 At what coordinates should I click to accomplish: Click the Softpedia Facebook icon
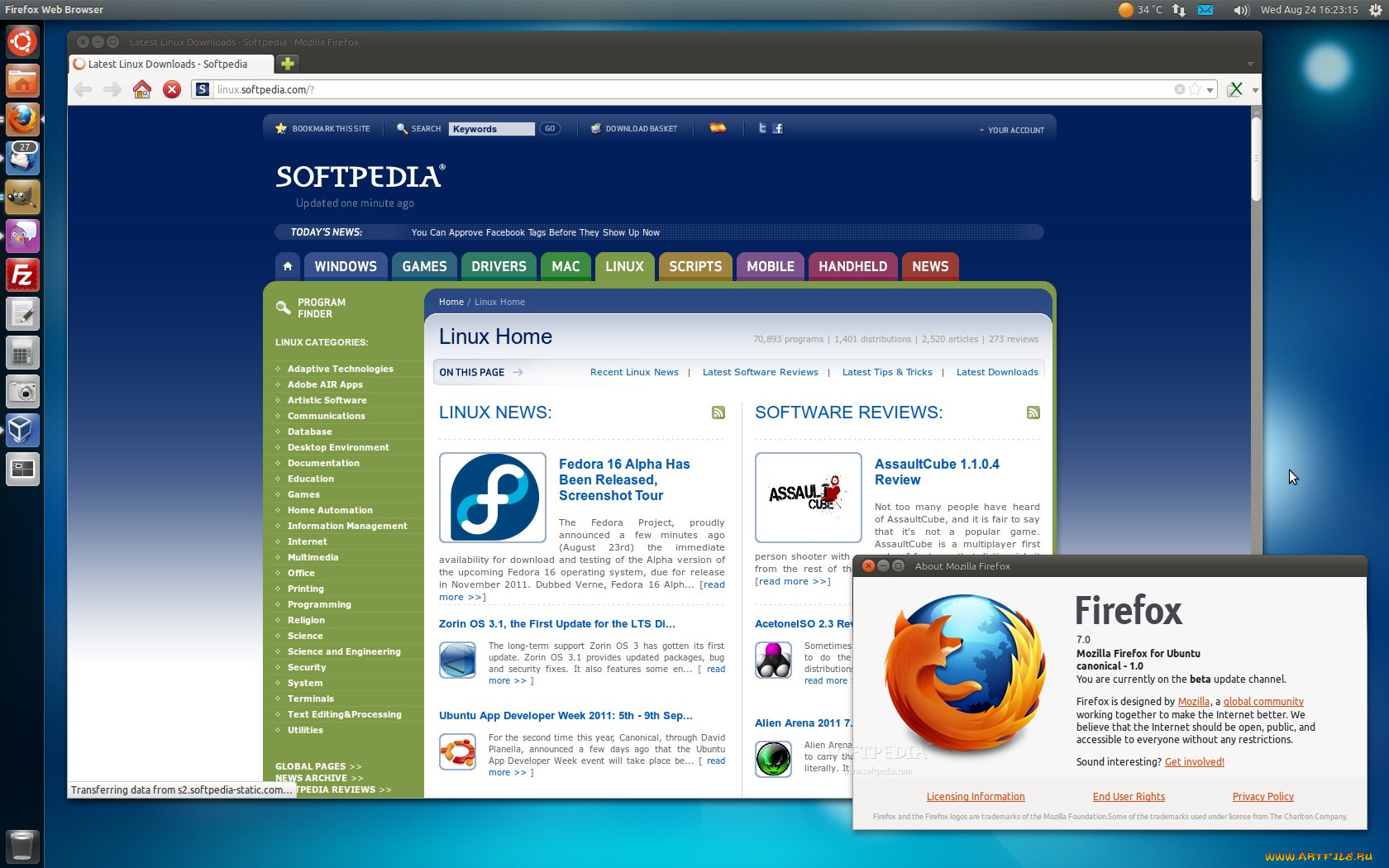[778, 128]
